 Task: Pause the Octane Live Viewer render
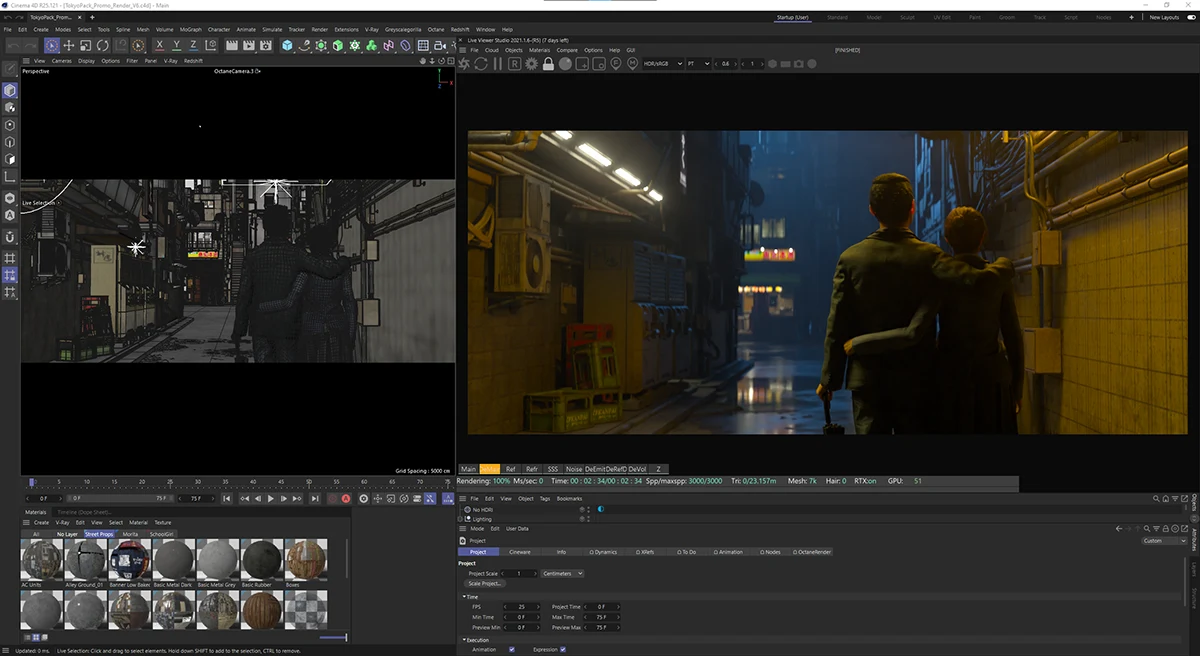click(x=497, y=64)
